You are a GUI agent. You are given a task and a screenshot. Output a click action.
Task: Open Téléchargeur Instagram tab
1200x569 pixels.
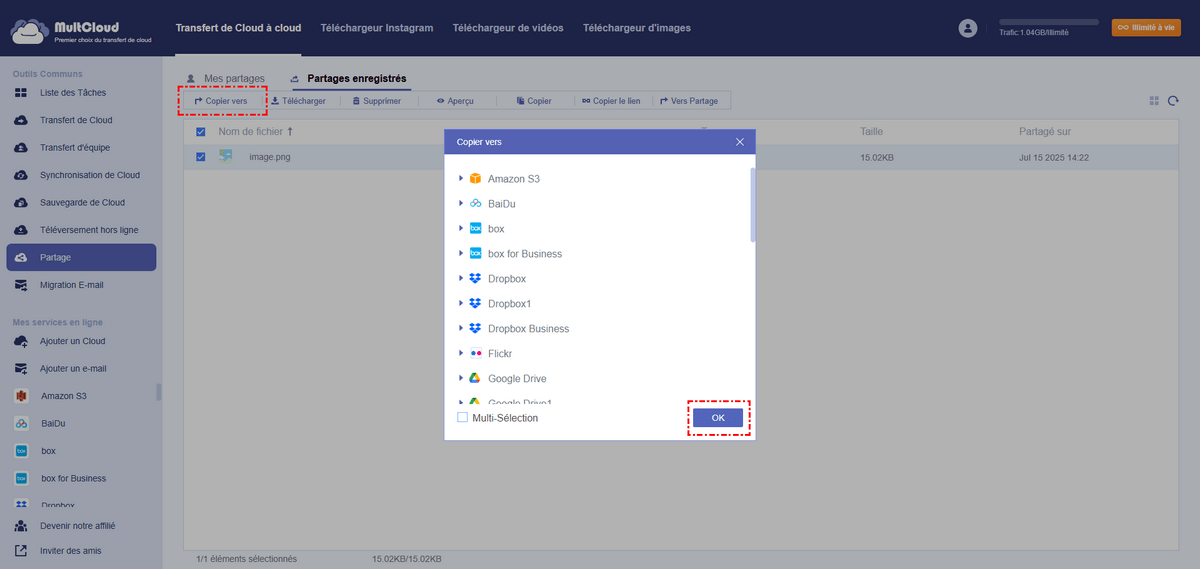[x=377, y=28]
